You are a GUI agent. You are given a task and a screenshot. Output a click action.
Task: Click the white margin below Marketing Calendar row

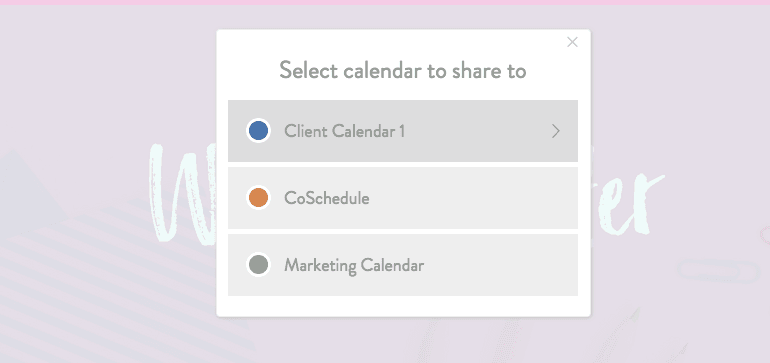(403, 306)
